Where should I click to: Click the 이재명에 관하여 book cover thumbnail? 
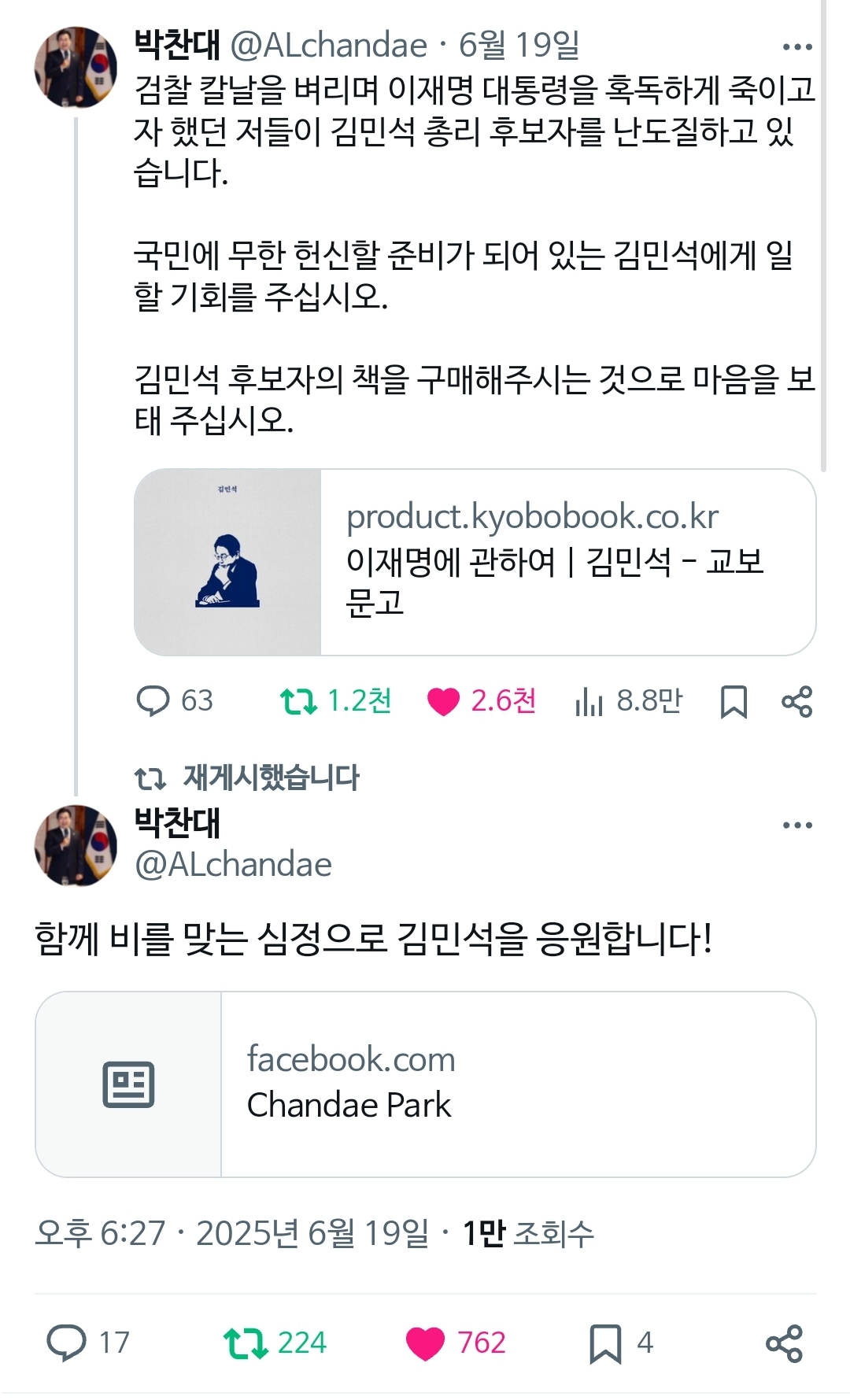point(228,562)
